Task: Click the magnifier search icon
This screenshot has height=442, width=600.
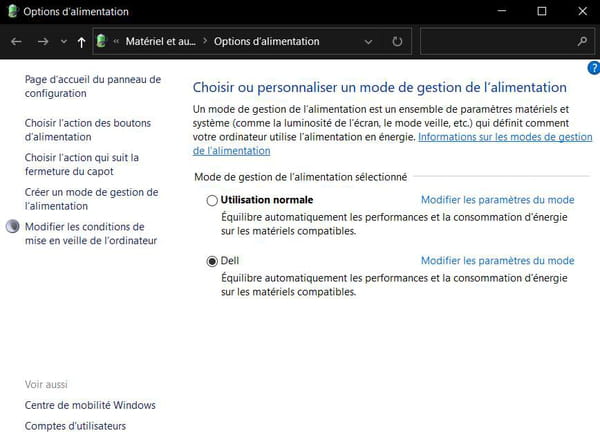Action: click(582, 41)
